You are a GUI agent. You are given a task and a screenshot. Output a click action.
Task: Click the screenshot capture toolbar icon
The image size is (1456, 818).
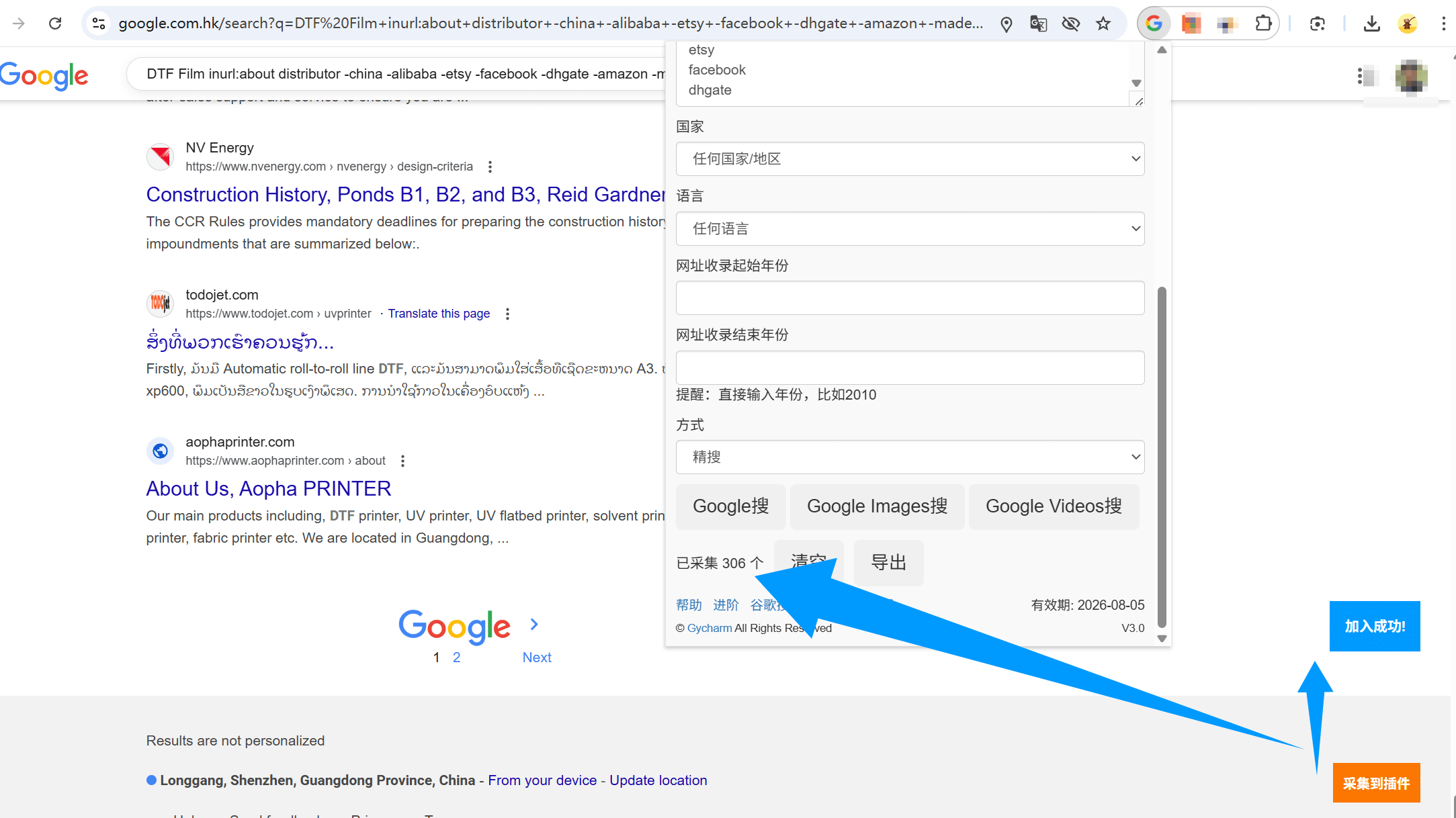coord(1317,24)
